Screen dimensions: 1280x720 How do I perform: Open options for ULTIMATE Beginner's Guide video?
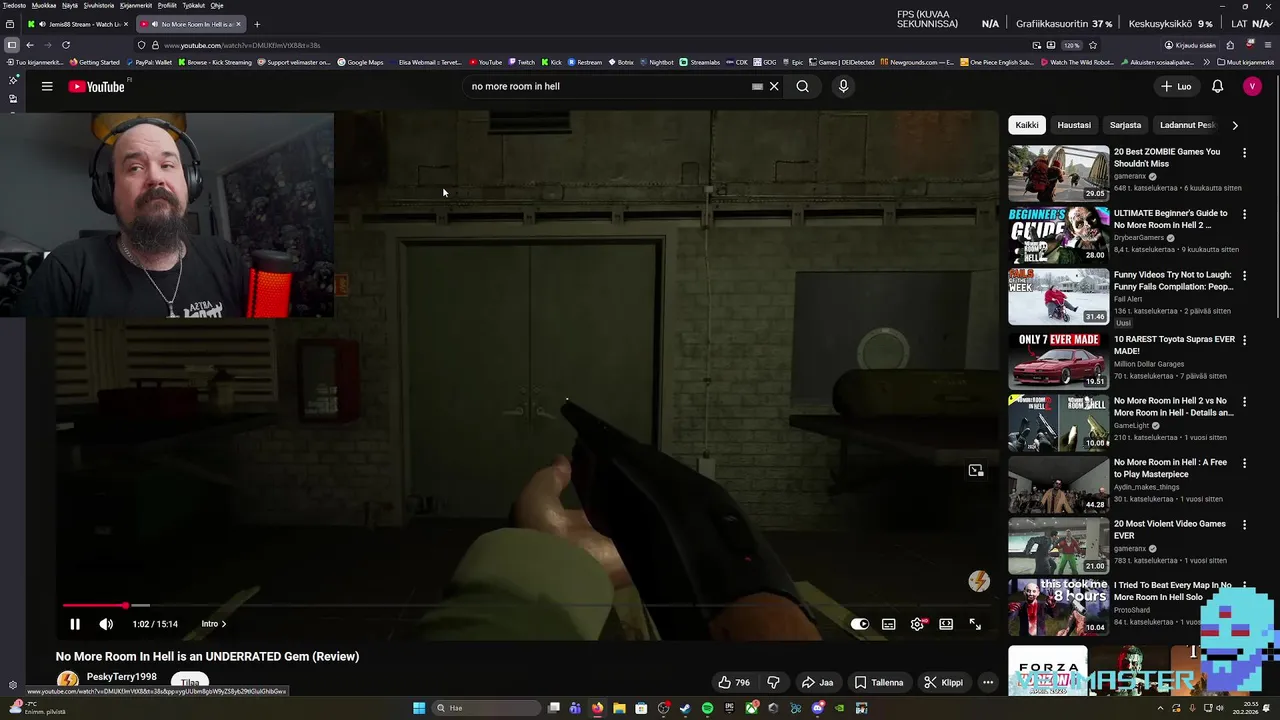1244,214
